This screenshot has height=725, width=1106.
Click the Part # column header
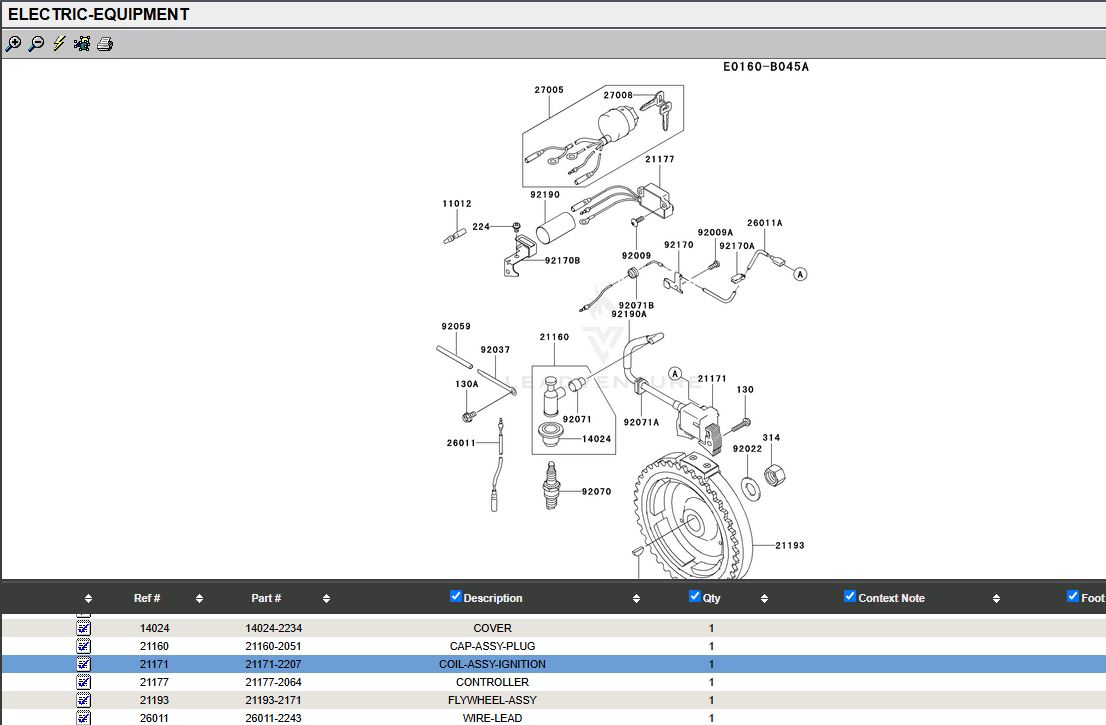(x=266, y=598)
